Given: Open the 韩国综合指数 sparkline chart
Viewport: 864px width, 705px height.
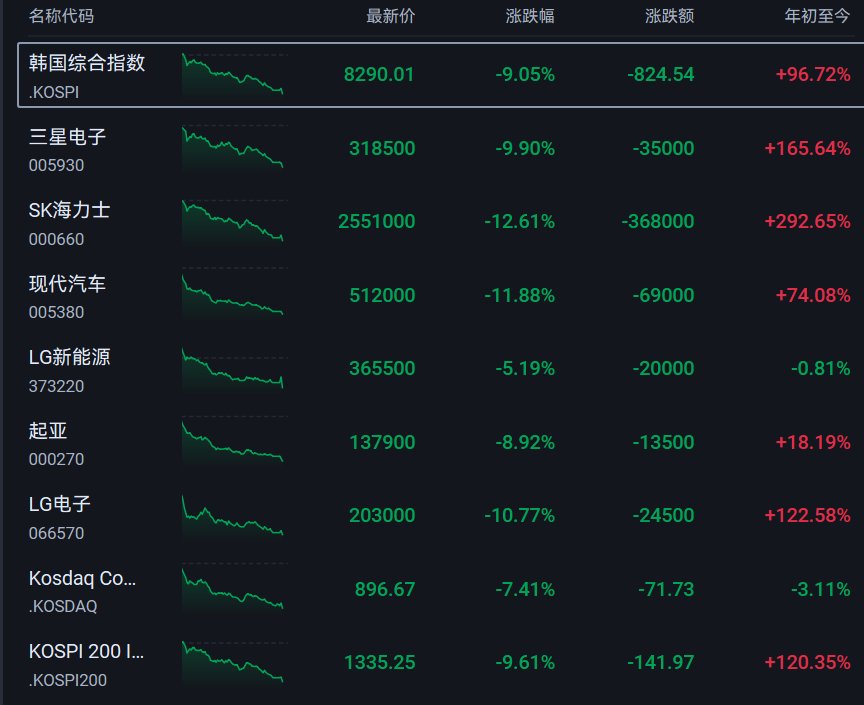Looking at the screenshot, I should pyautogui.click(x=234, y=74).
